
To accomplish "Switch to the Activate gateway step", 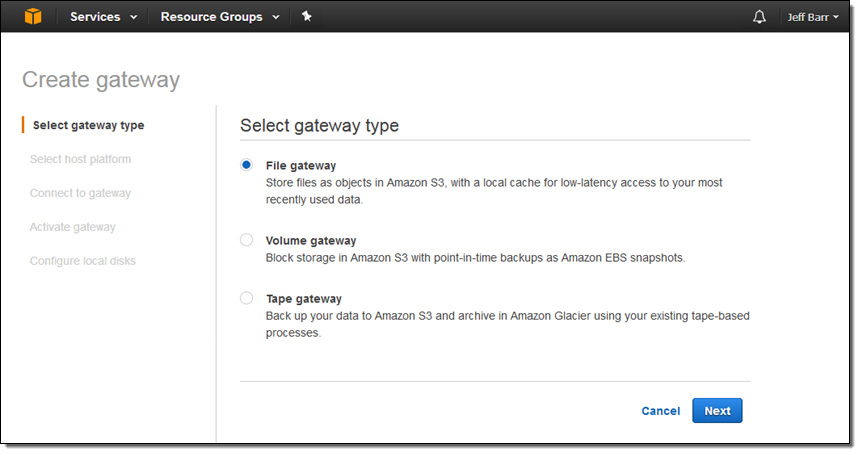I will (72, 228).
